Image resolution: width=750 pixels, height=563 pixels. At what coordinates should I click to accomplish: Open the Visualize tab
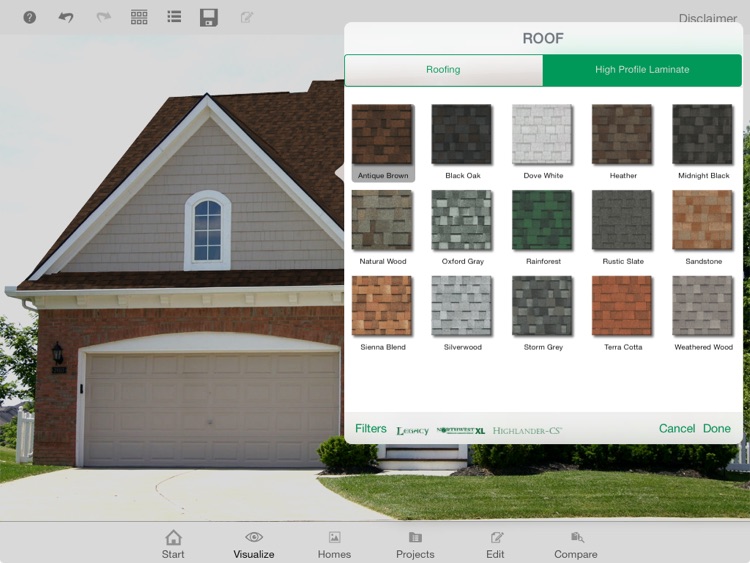[254, 544]
